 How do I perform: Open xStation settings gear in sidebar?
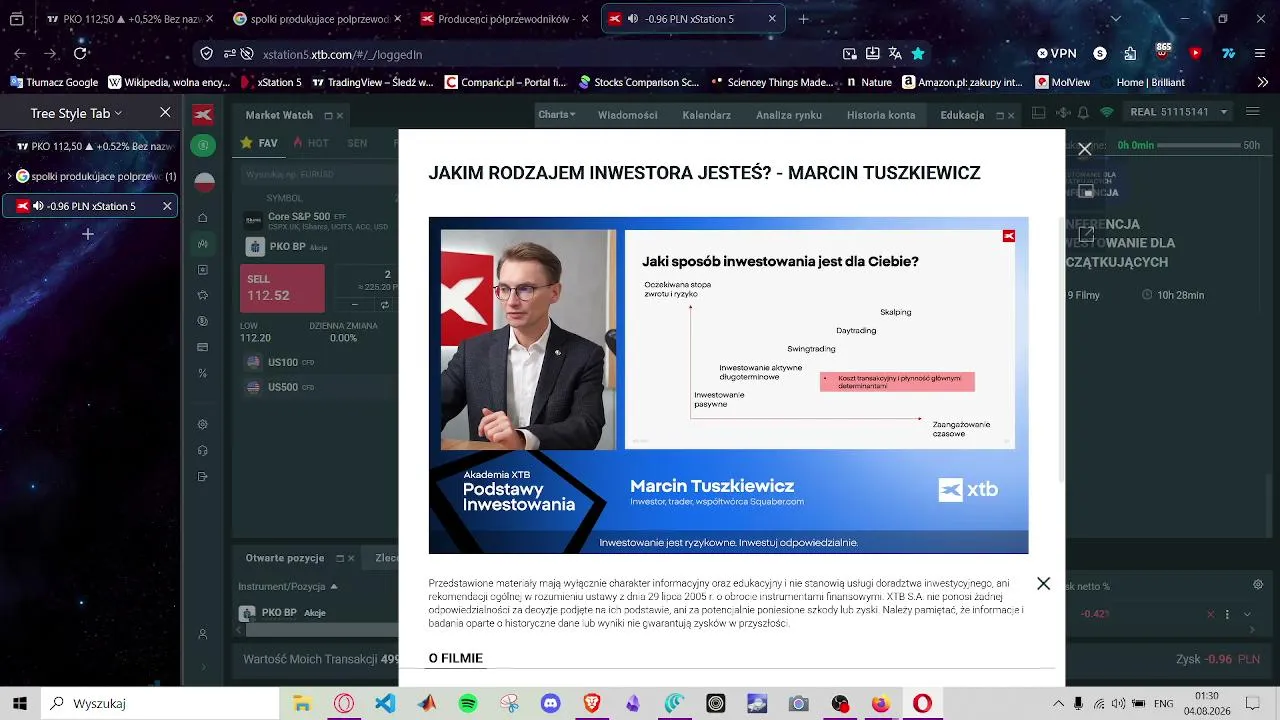pyautogui.click(x=203, y=425)
